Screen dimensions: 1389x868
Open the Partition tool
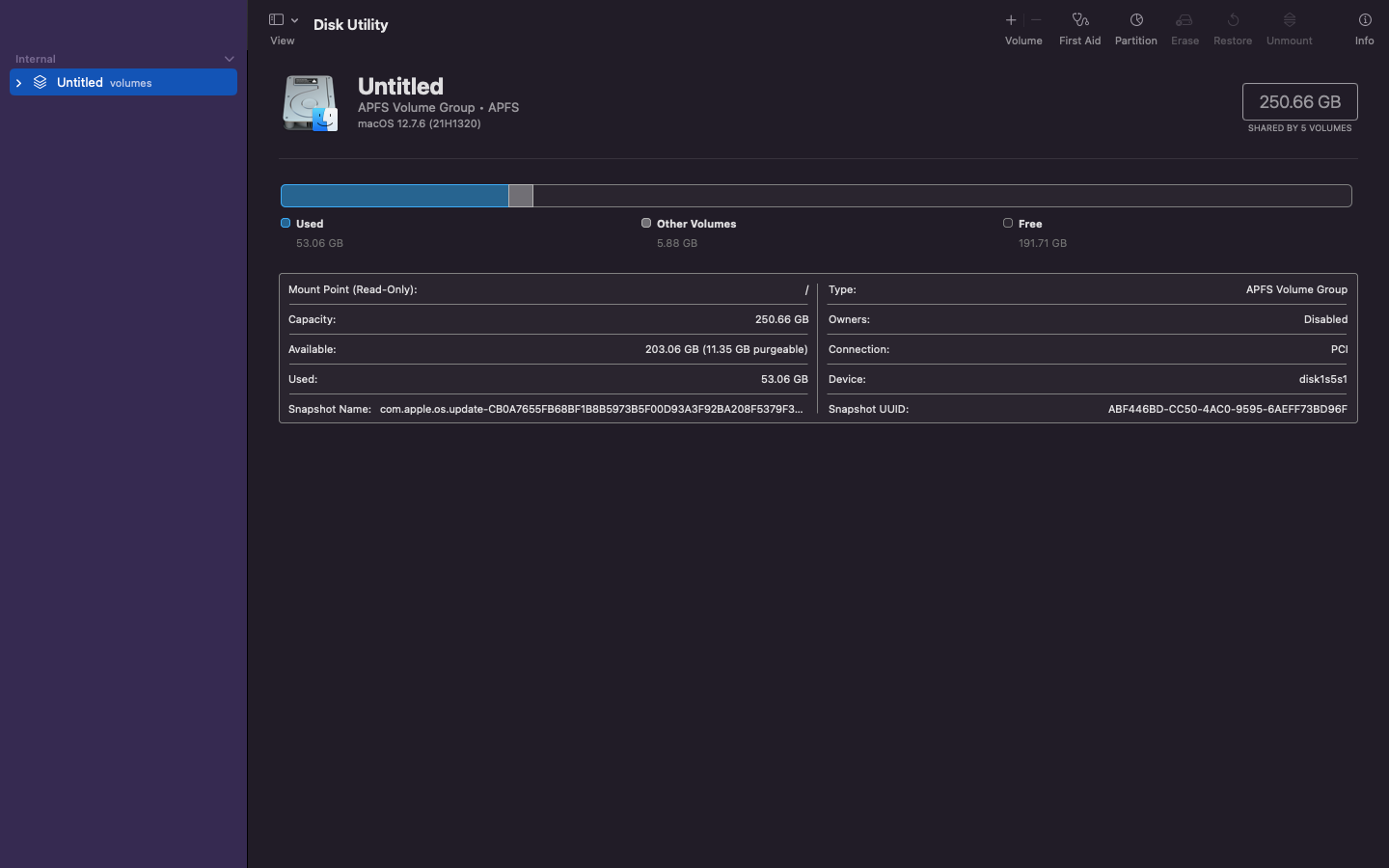pos(1135,20)
